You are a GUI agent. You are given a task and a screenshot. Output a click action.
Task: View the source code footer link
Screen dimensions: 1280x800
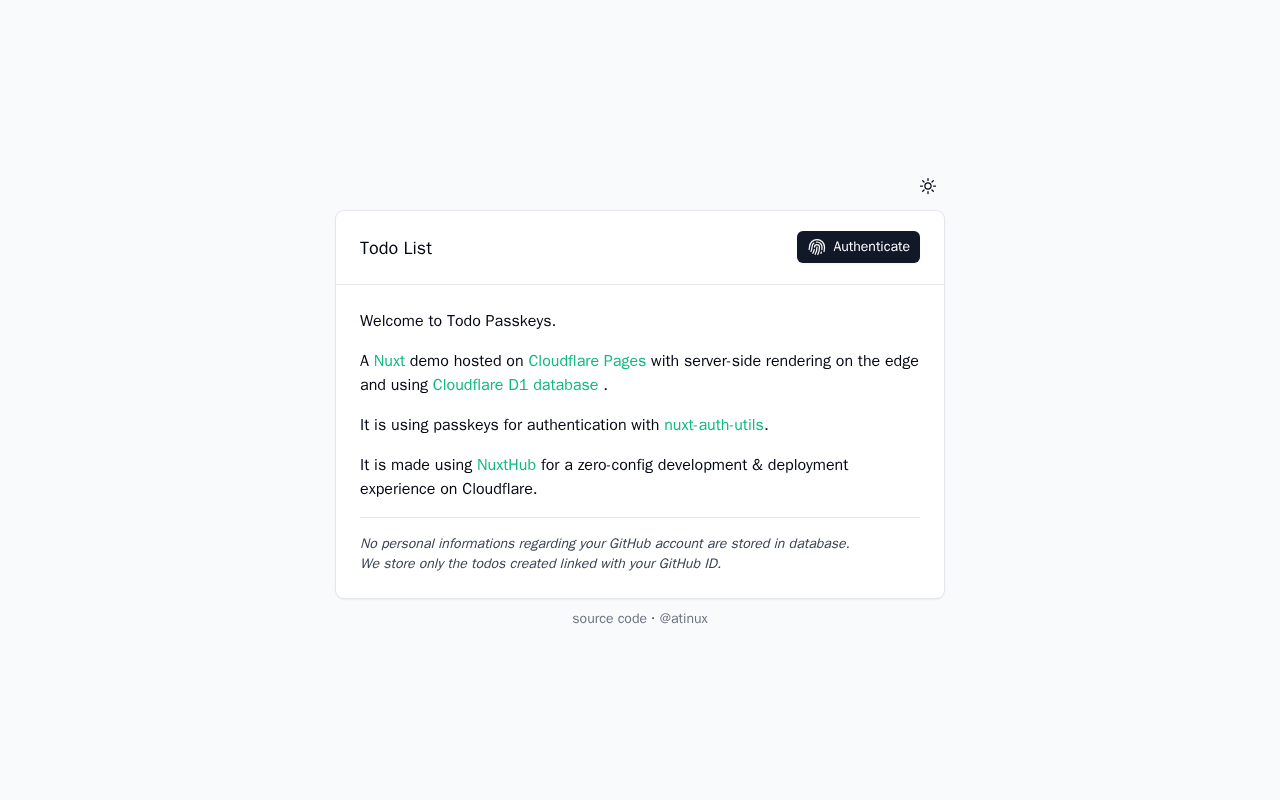(609, 619)
